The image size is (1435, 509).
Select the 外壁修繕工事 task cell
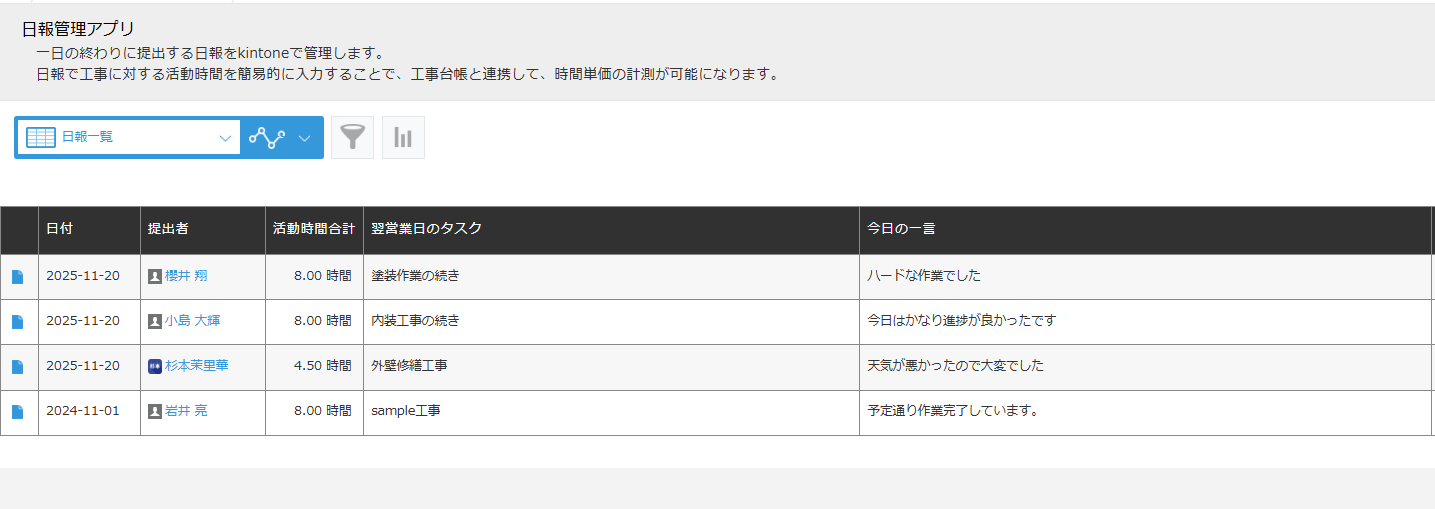pos(409,366)
